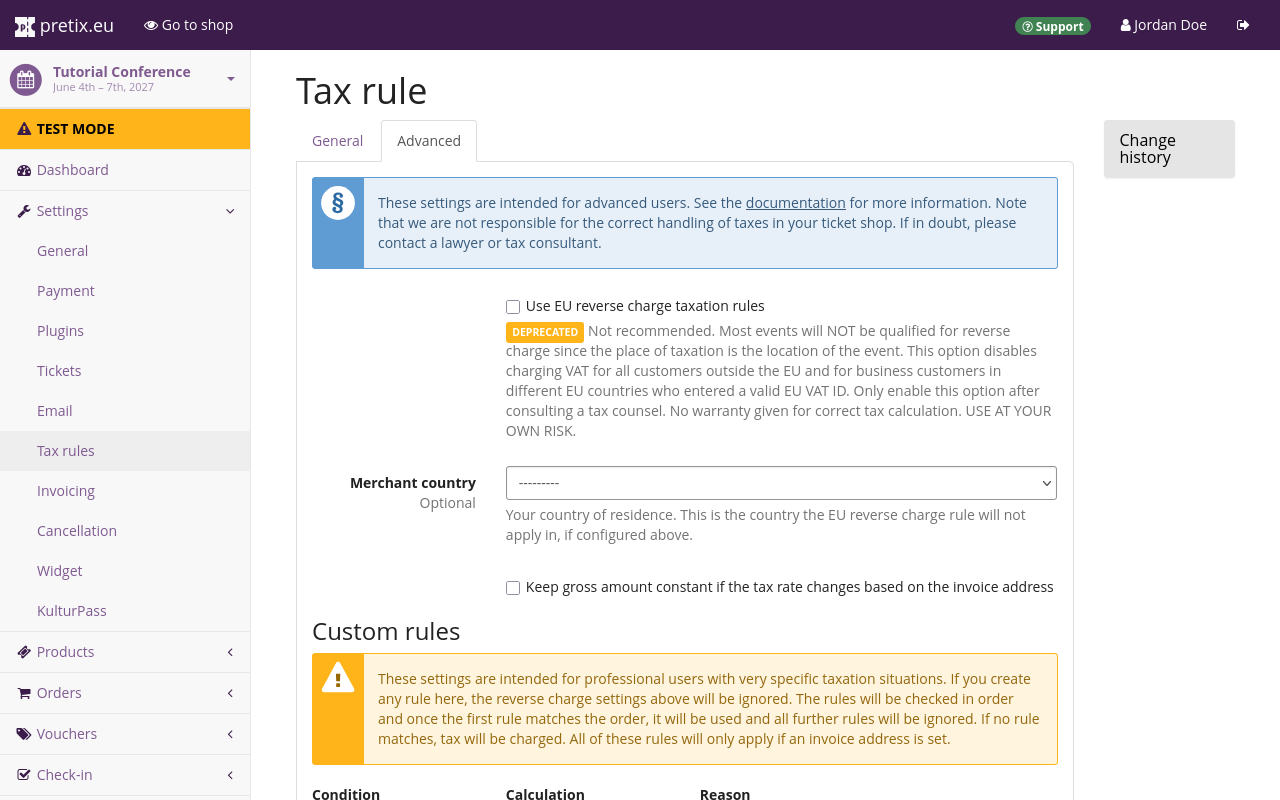Click the DEPRECATED label badge
This screenshot has width=1280, height=800.
545,332
